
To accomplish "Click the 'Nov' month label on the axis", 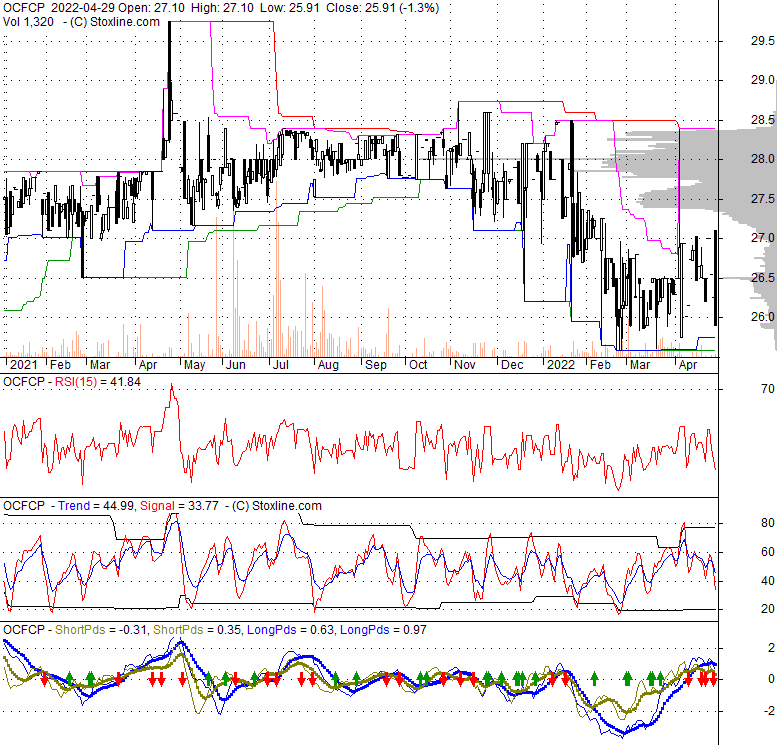I will click(465, 365).
